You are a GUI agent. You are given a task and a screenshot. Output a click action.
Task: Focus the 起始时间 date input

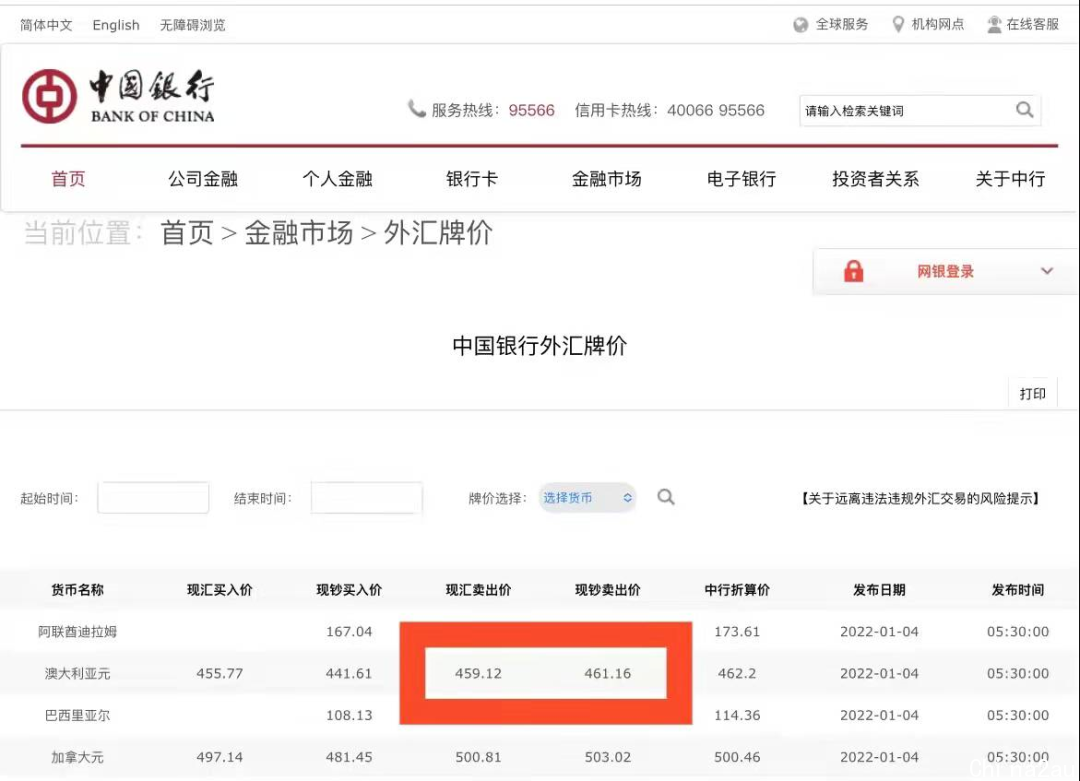point(153,497)
